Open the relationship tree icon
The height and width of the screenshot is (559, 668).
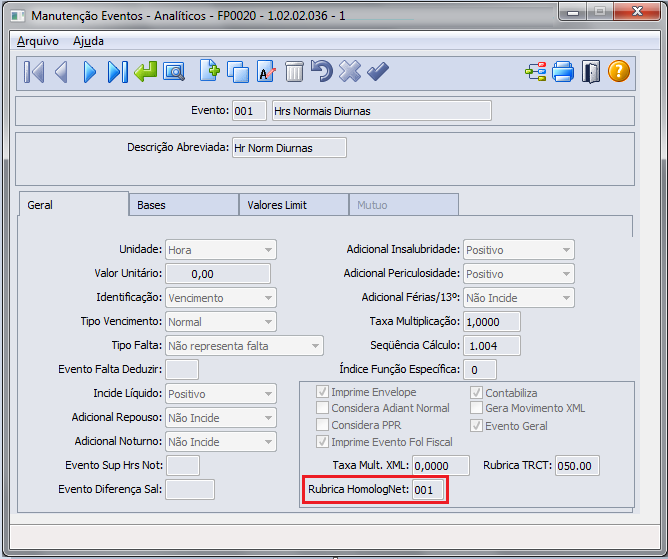click(x=535, y=72)
